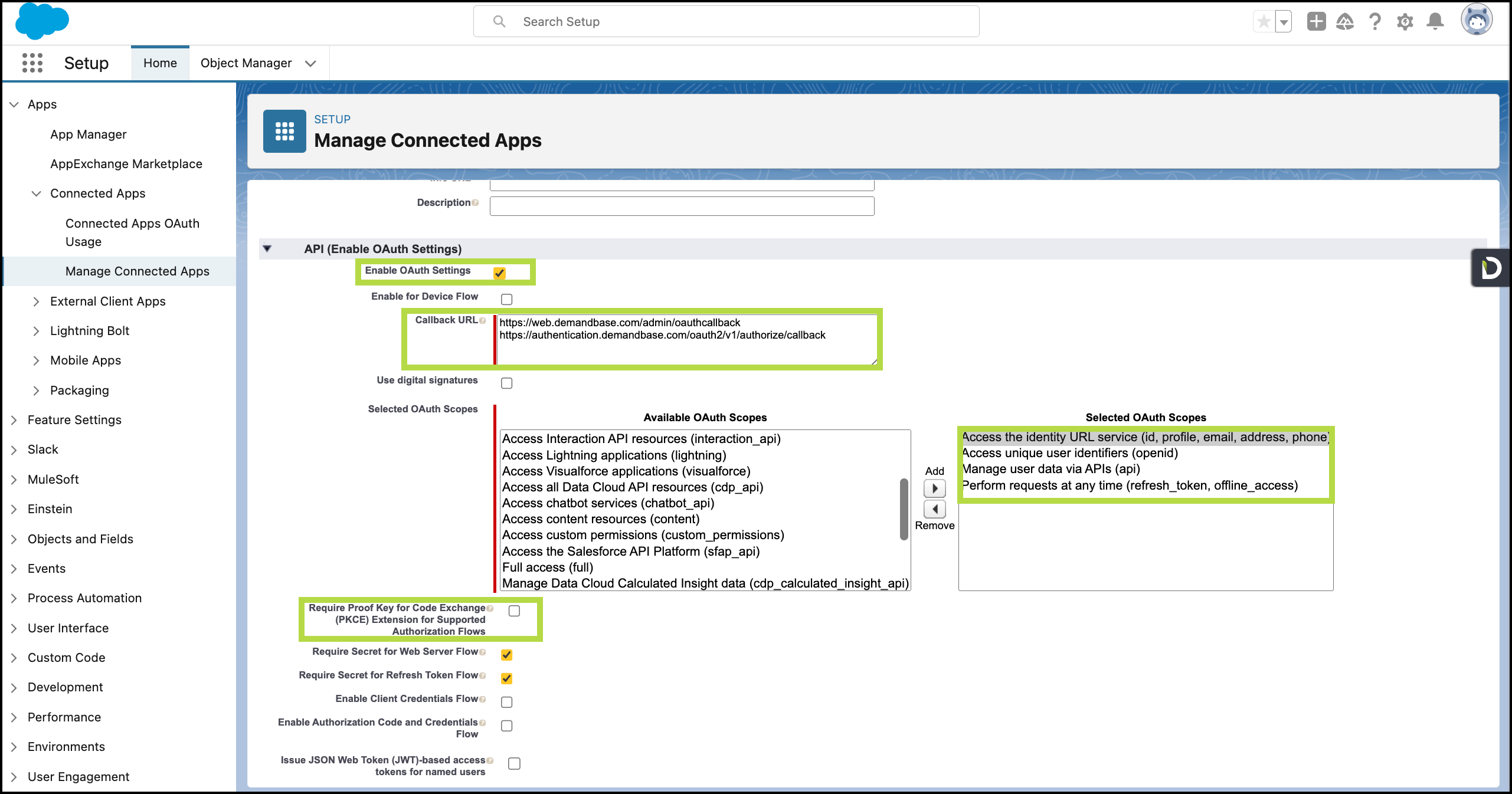Screen dimensions: 1512x794
Task: Open the Trailhead guidance icon
Action: pos(1345,22)
